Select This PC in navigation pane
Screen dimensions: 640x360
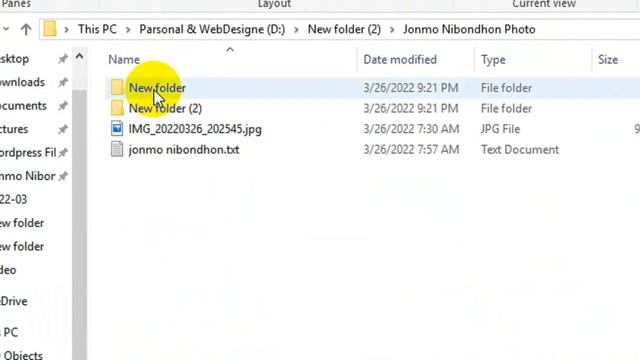tap(9, 332)
